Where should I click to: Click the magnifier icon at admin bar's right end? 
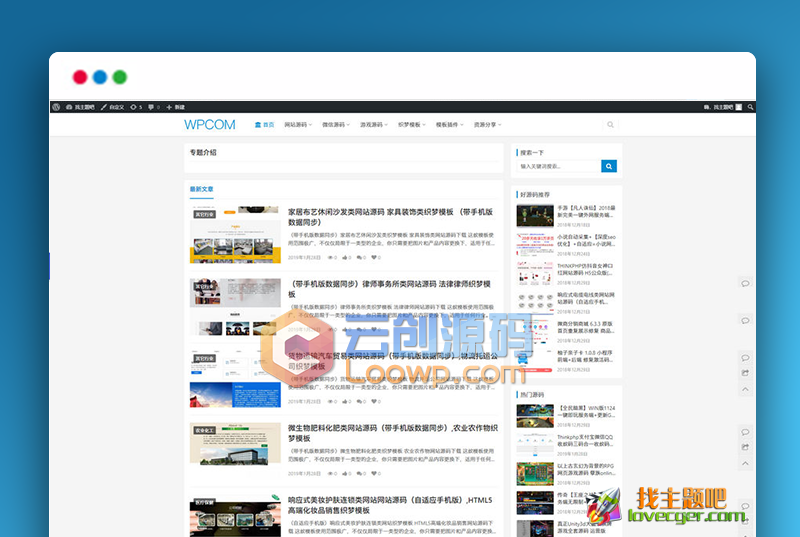coord(750,107)
